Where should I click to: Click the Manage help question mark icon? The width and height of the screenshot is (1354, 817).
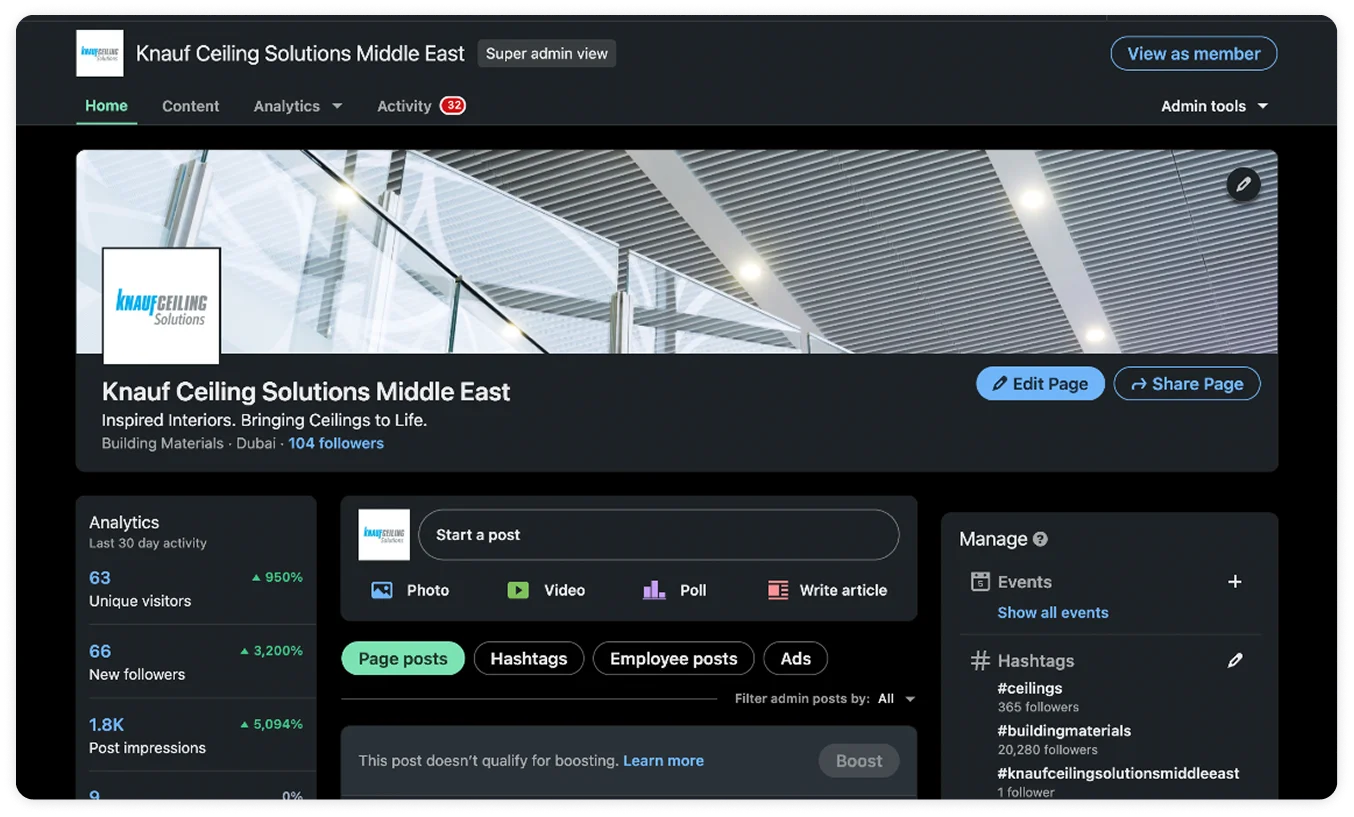click(x=1040, y=539)
